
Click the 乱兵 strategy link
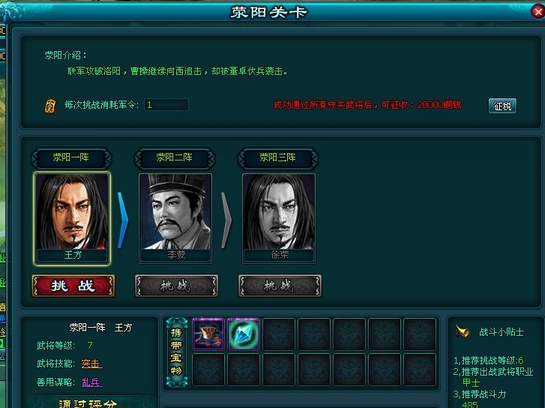point(91,382)
